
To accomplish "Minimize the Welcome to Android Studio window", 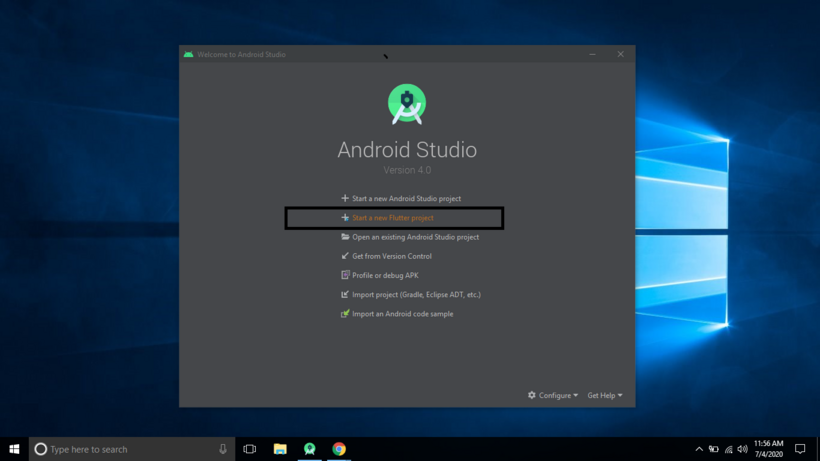I will click(592, 54).
